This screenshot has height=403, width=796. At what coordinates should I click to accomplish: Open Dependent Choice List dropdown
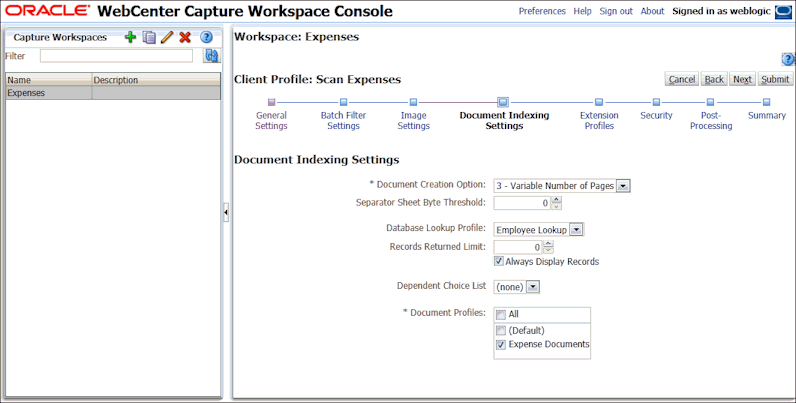(532, 287)
